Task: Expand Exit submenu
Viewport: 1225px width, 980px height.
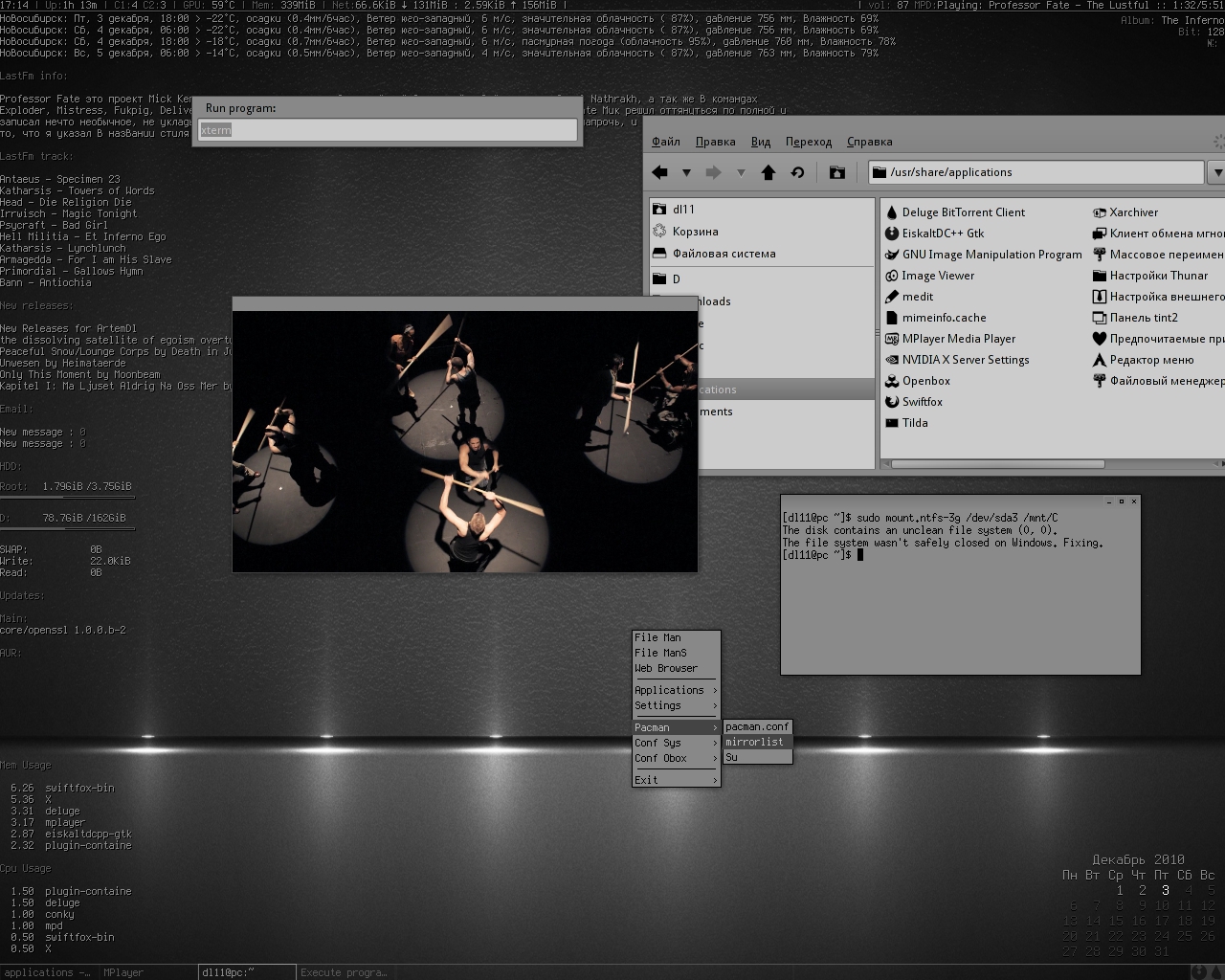Action: click(676, 780)
